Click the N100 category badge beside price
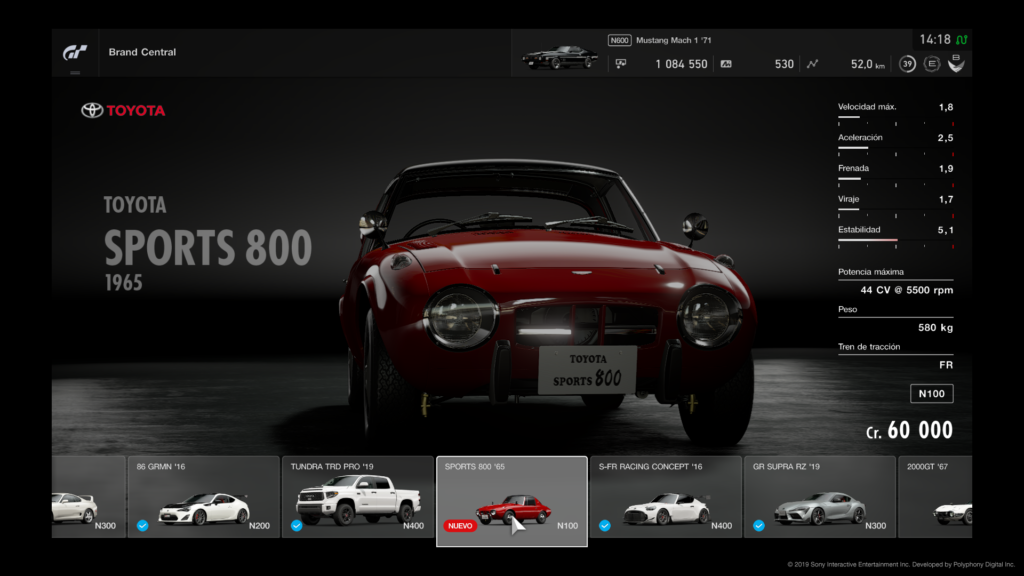This screenshot has height=576, width=1024. (x=931, y=394)
